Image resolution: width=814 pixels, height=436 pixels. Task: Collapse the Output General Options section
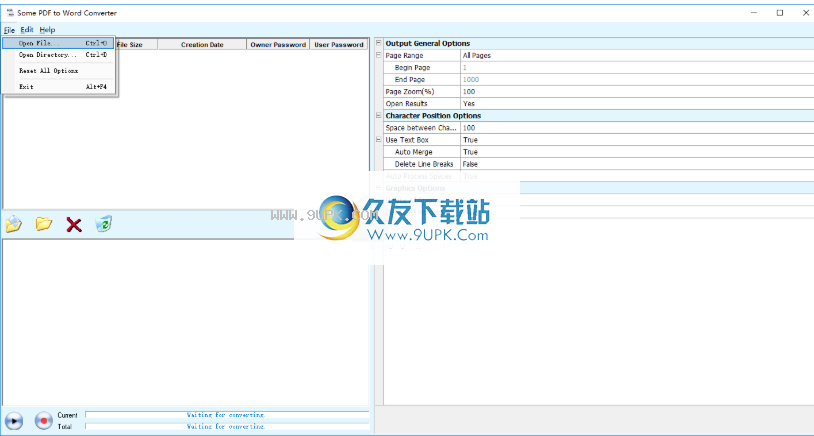click(x=378, y=43)
